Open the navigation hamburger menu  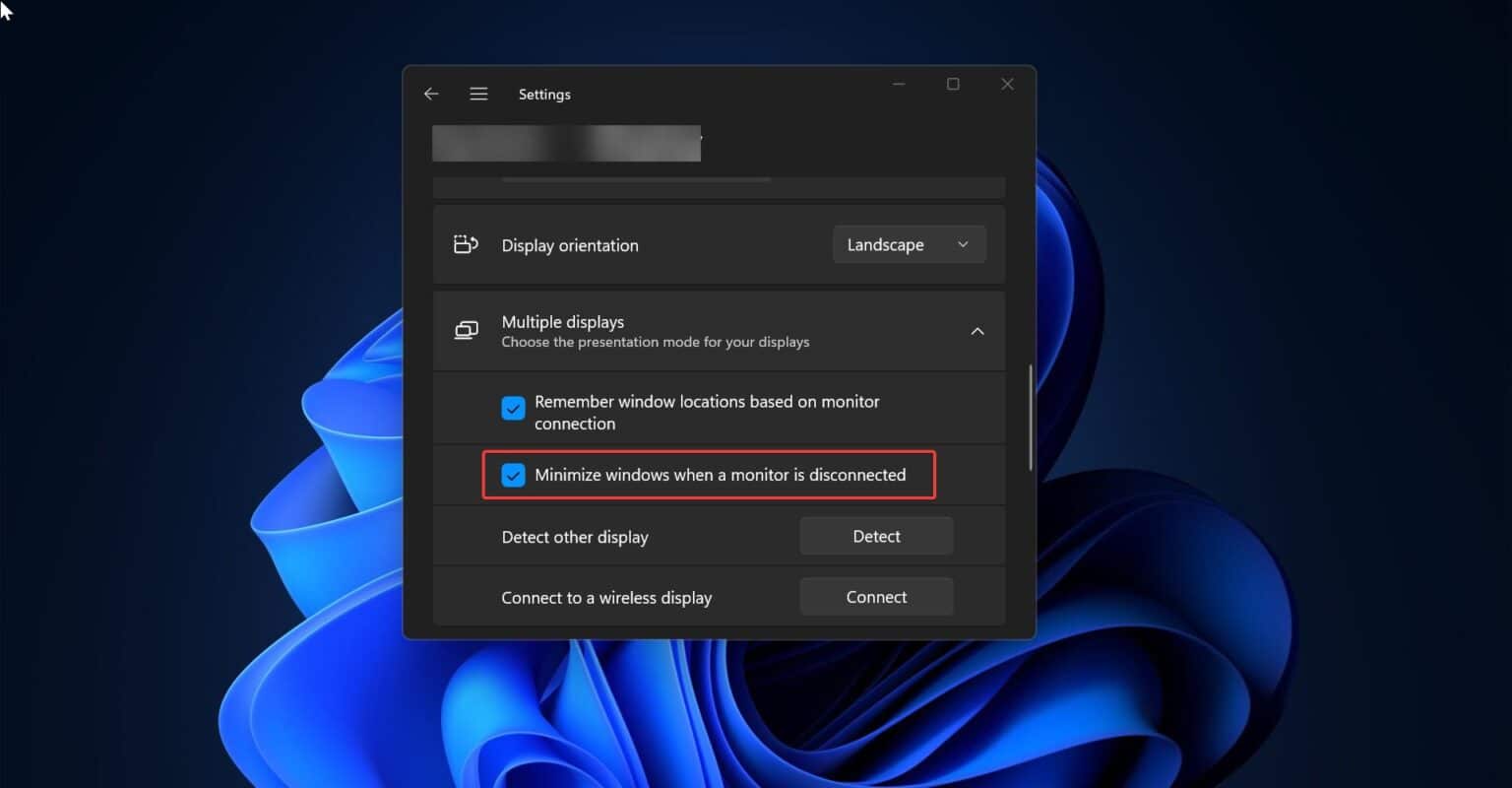[478, 94]
